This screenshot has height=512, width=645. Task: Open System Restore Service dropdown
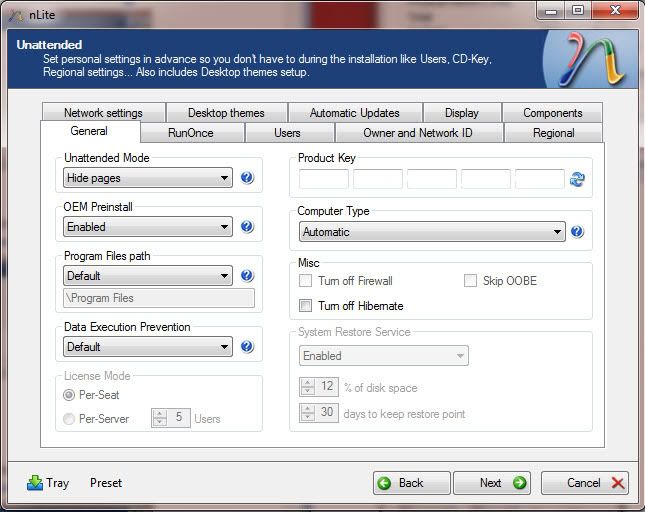click(x=384, y=356)
